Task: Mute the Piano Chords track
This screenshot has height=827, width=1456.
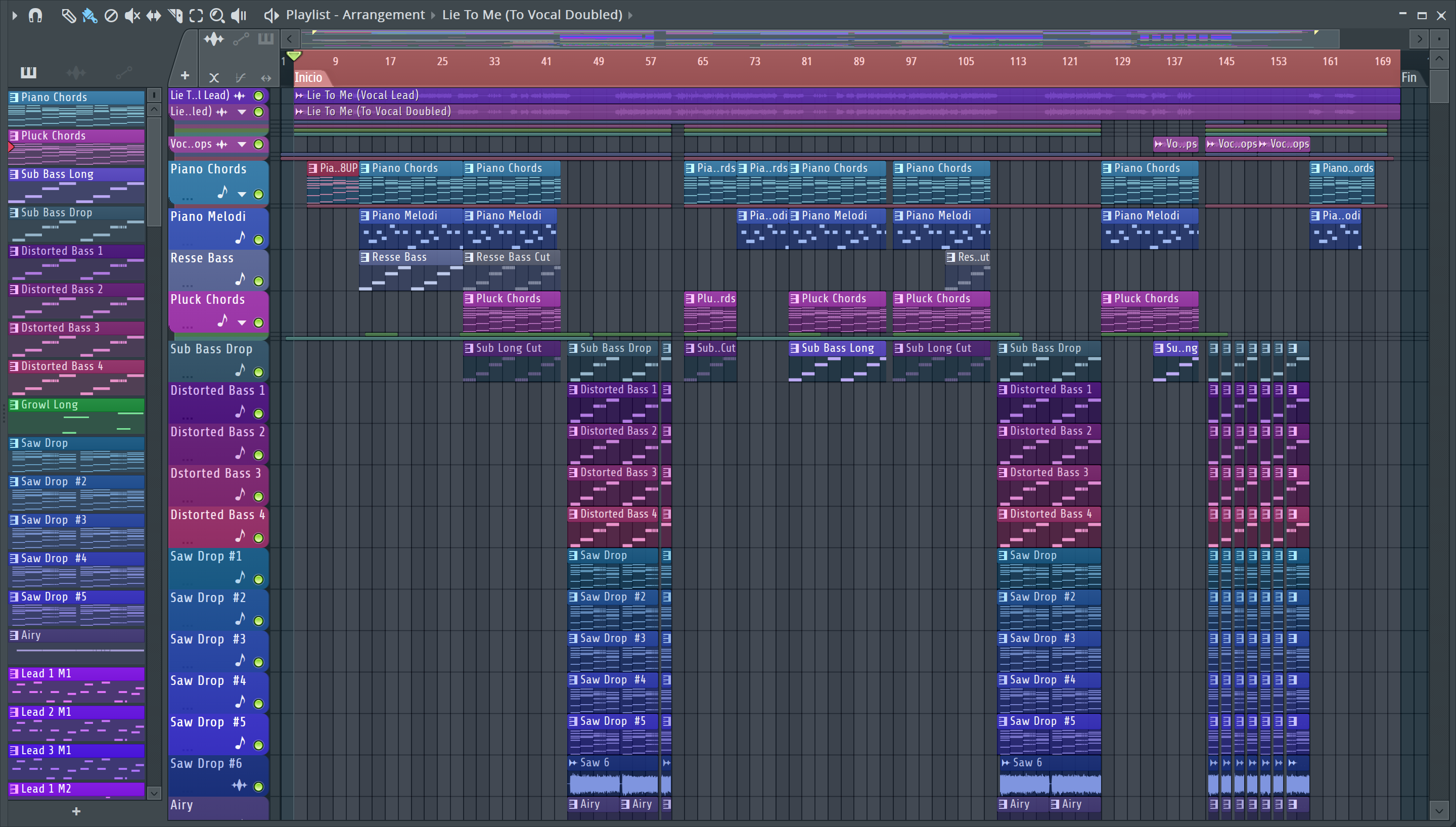Action: pyautogui.click(x=258, y=195)
